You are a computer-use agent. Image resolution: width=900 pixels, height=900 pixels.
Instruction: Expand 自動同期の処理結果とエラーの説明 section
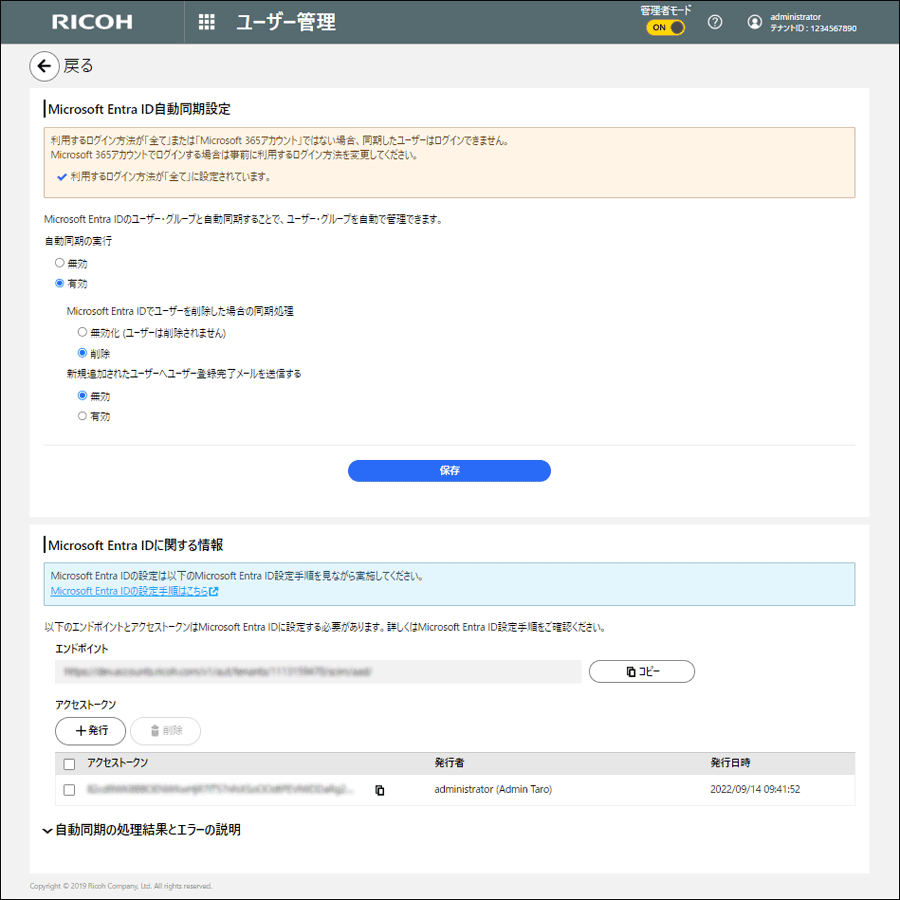(x=142, y=830)
